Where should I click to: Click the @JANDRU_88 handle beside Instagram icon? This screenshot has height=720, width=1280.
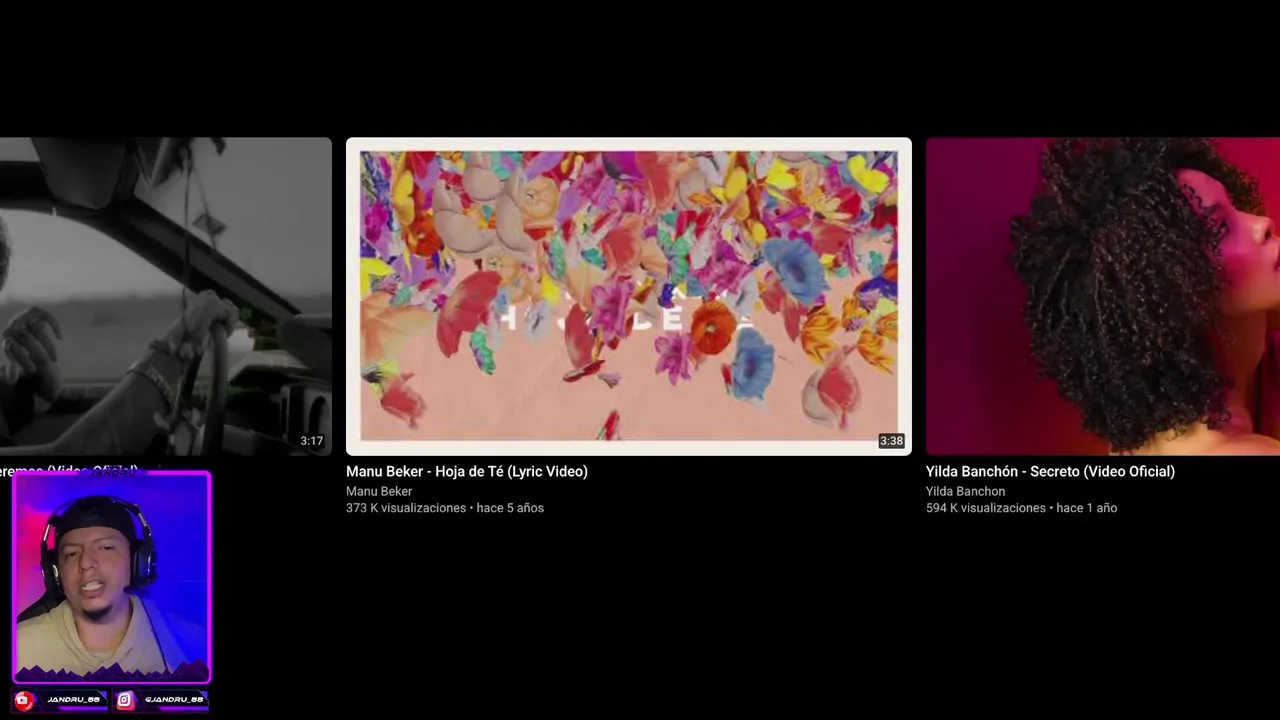tap(173, 700)
